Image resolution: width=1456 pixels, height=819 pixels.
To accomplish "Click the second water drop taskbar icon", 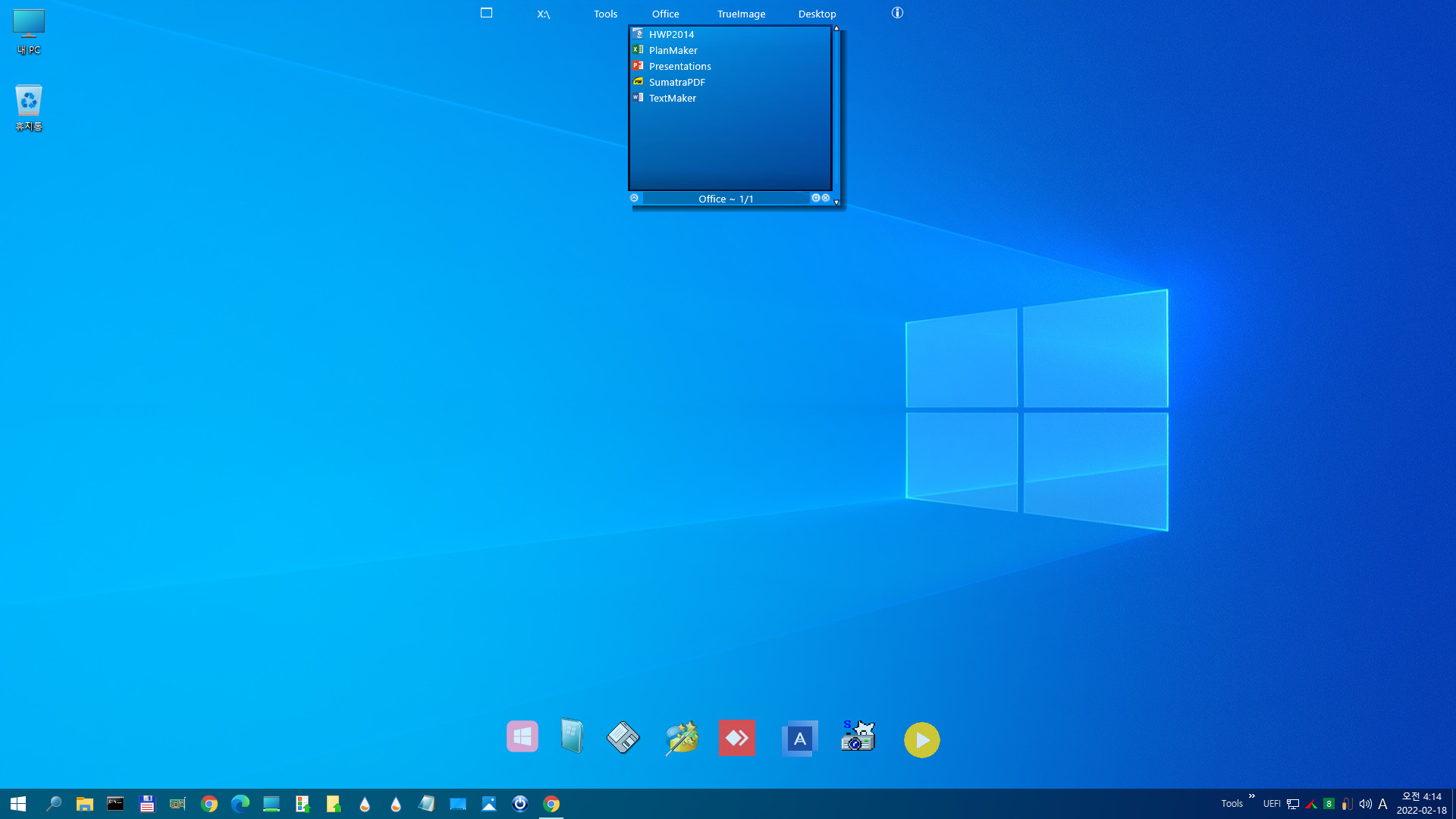I will coord(396,804).
